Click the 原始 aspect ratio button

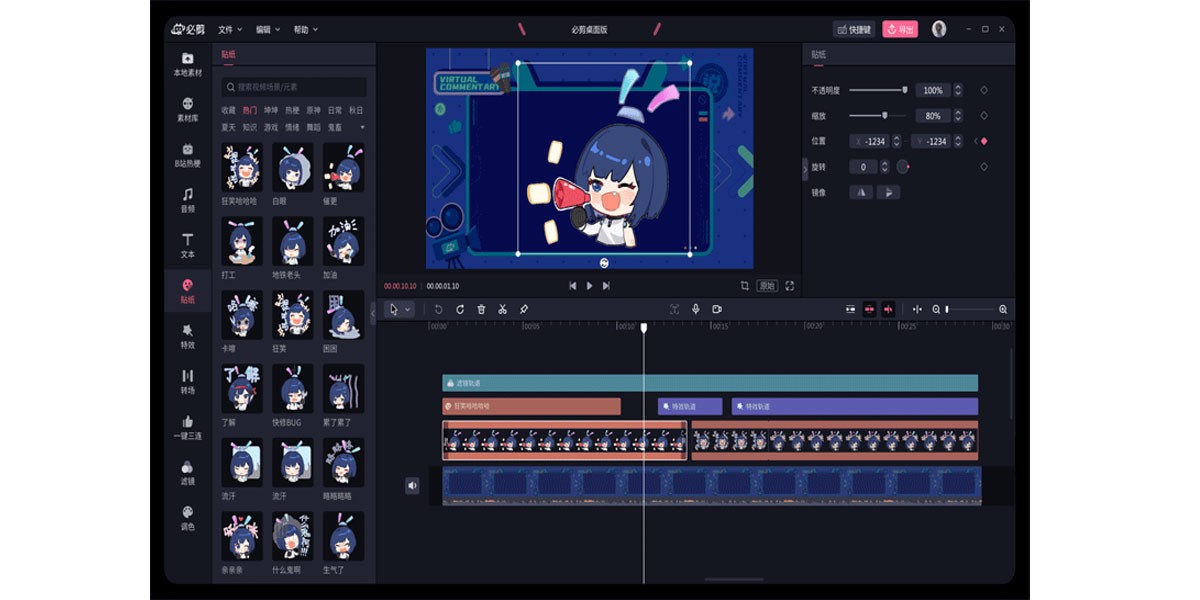(767, 285)
